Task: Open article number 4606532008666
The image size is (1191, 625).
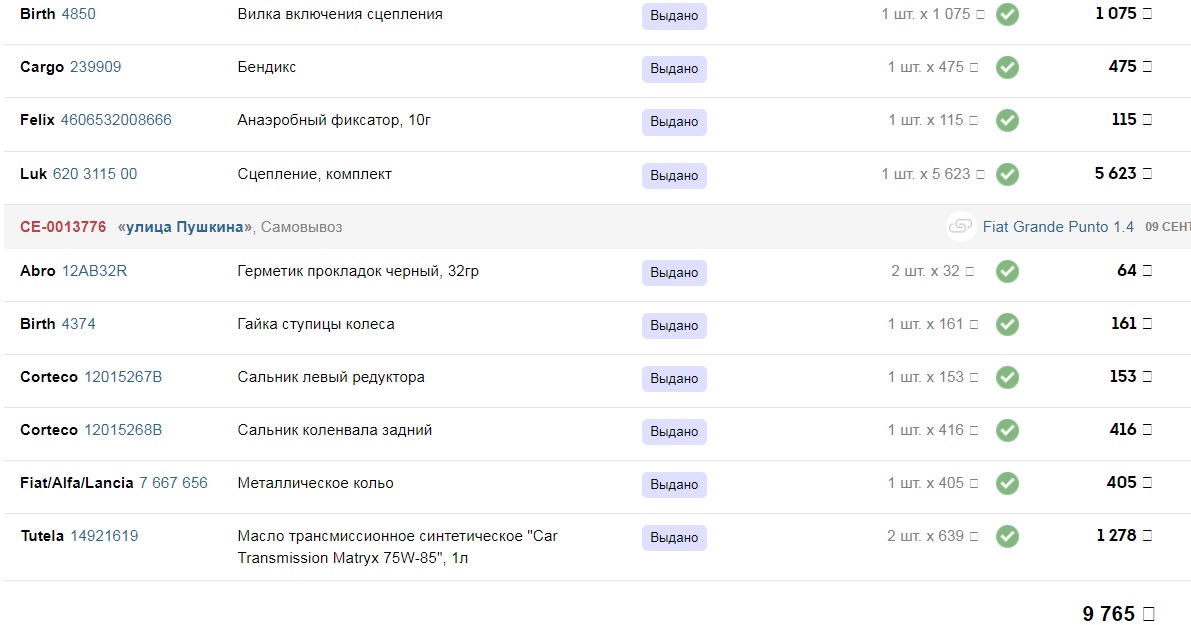Action: click(116, 120)
